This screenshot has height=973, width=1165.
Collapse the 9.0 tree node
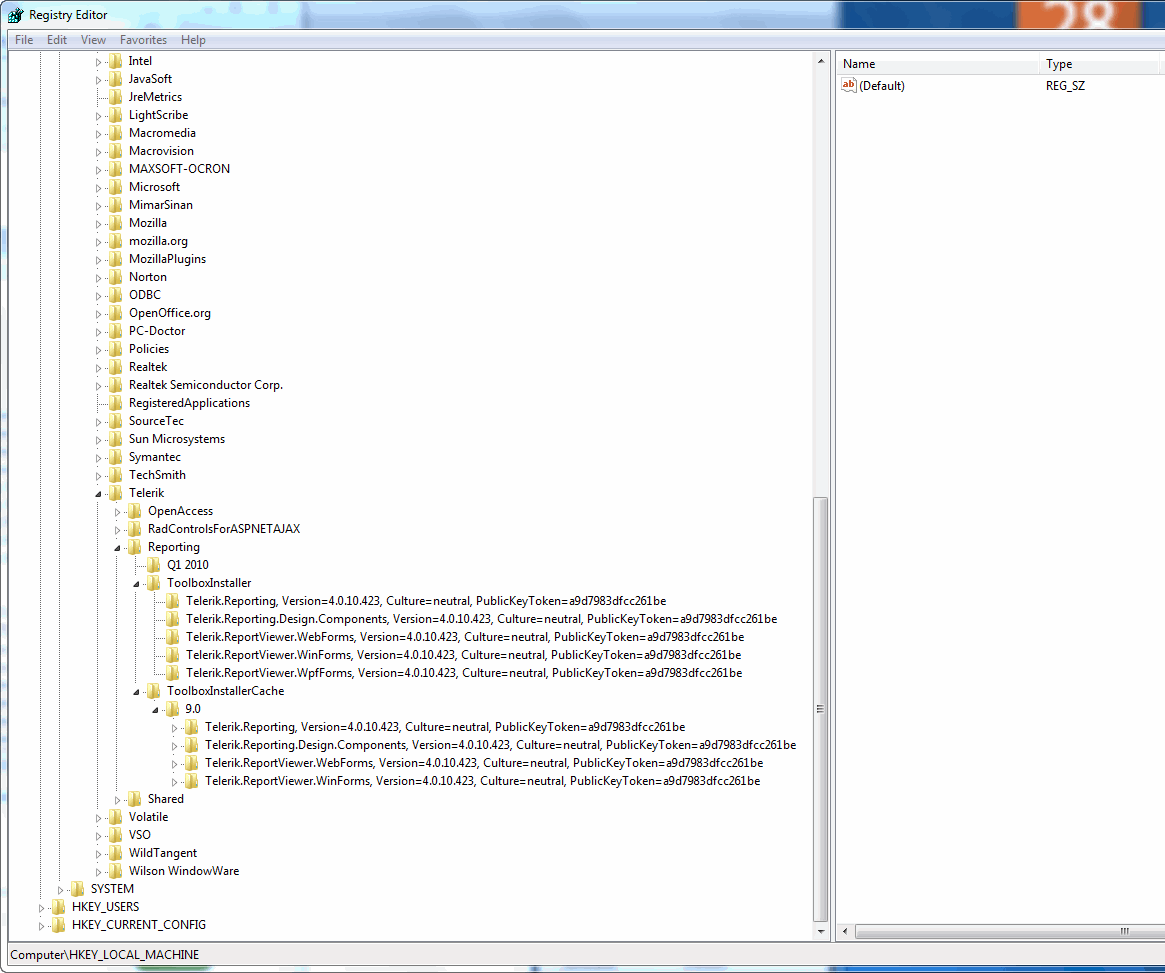point(156,710)
